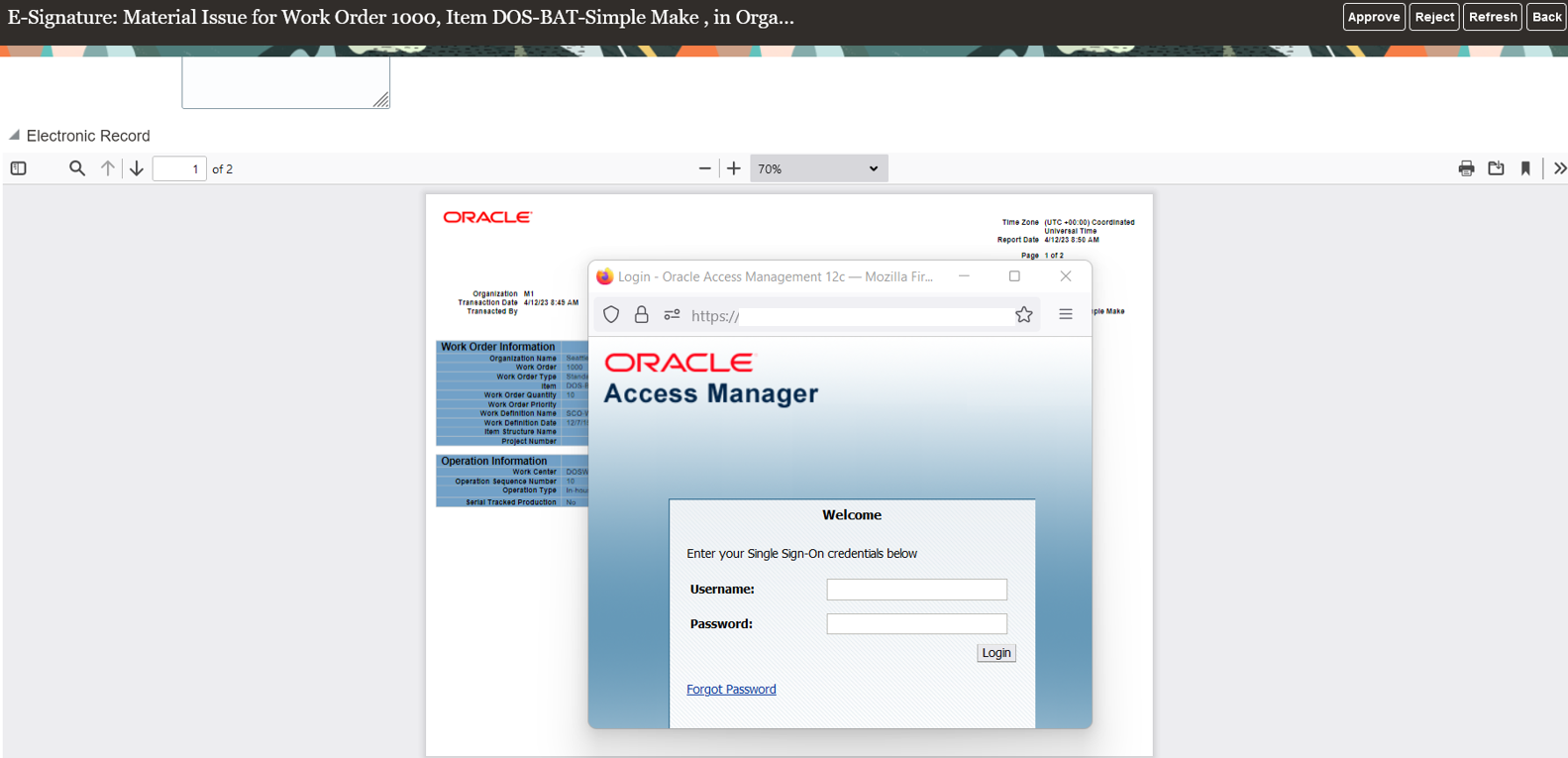
Task: Click the Back button
Action: (x=1546, y=17)
